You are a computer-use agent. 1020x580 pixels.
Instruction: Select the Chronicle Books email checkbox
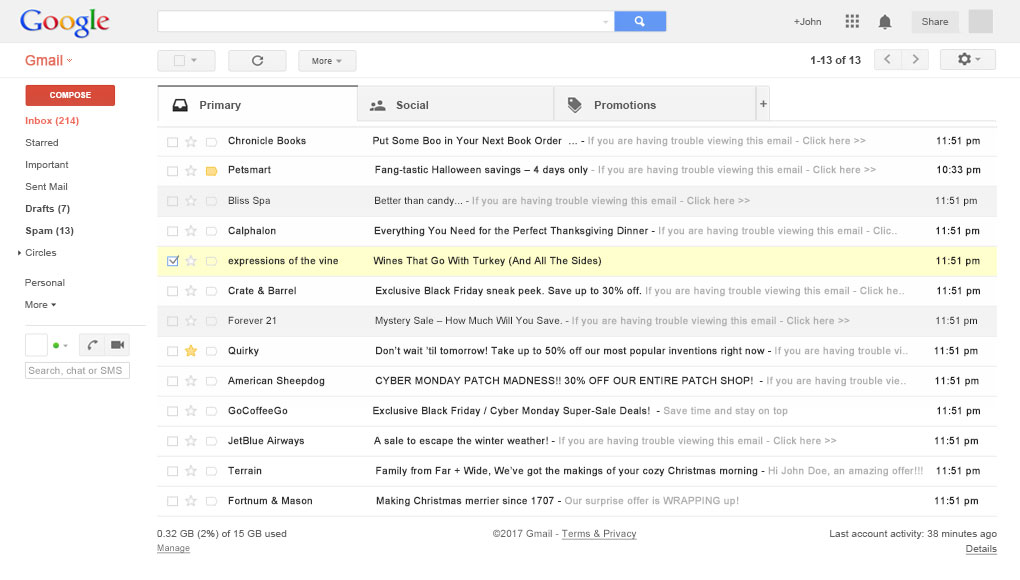[172, 142]
